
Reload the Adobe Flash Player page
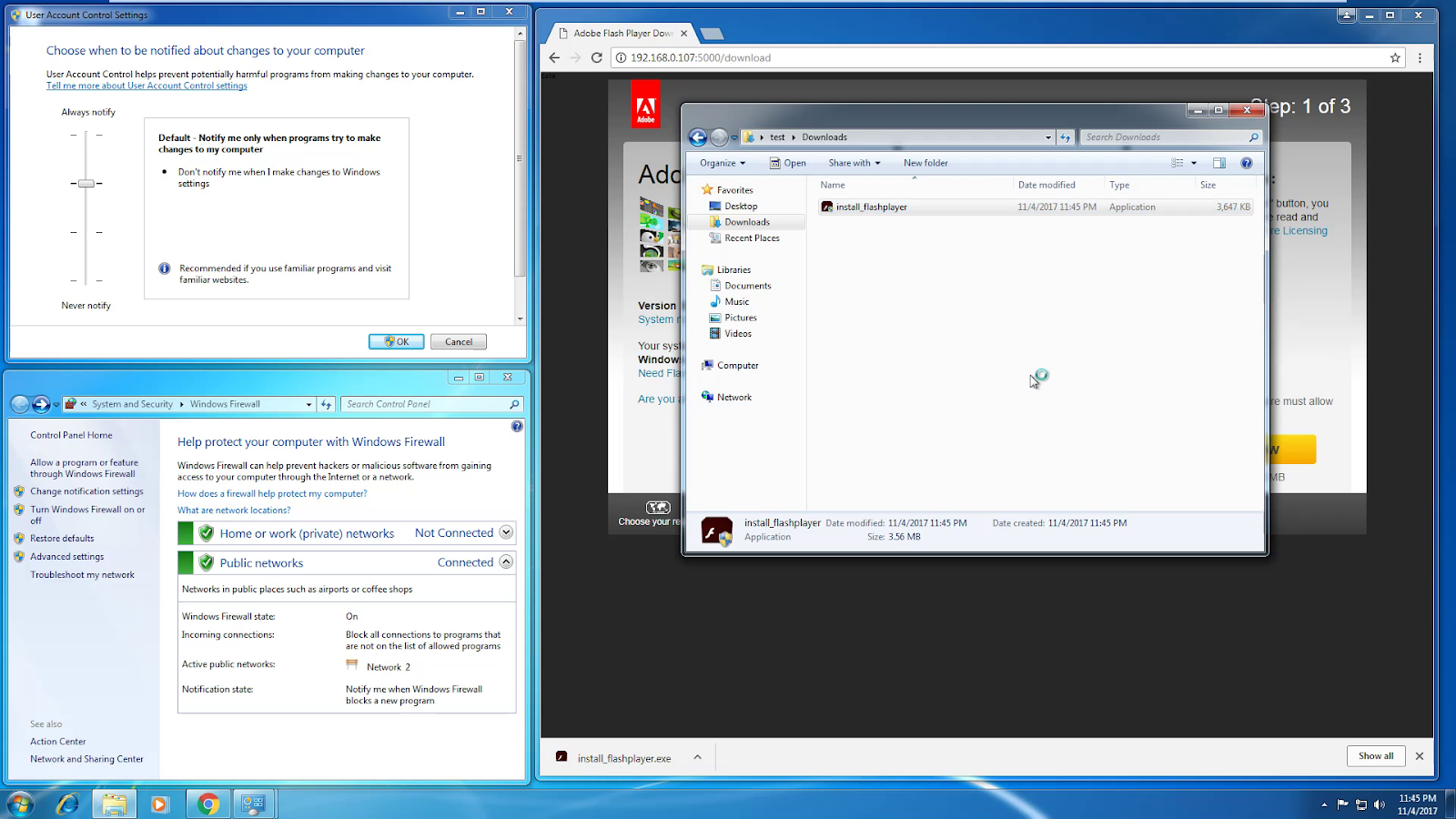point(597,57)
